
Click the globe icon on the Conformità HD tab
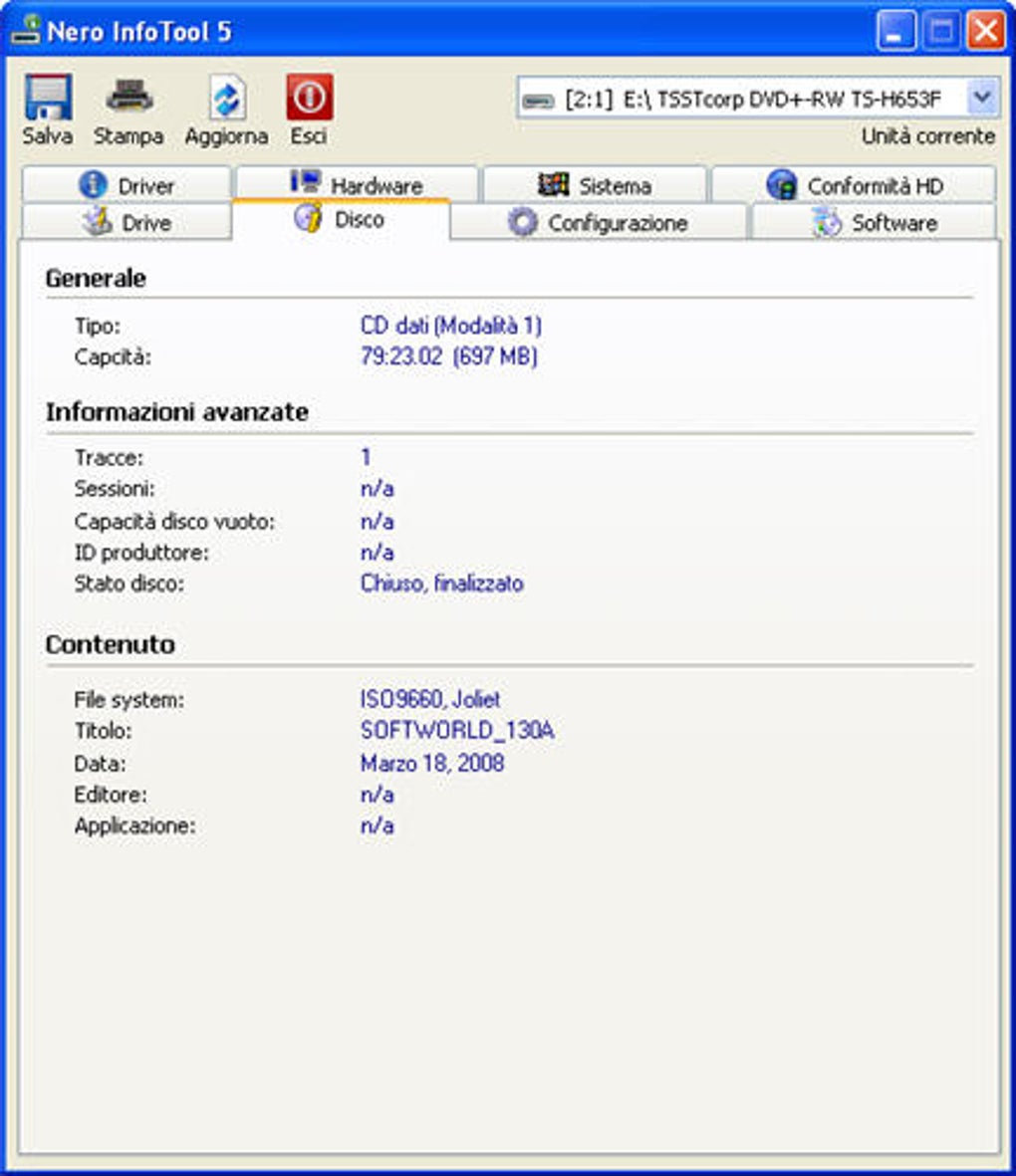[x=781, y=184]
